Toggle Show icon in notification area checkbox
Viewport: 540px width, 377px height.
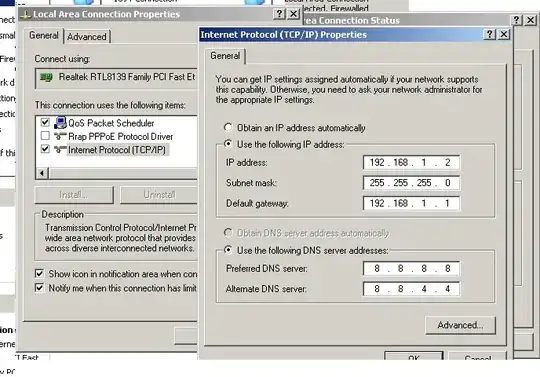click(x=39, y=274)
